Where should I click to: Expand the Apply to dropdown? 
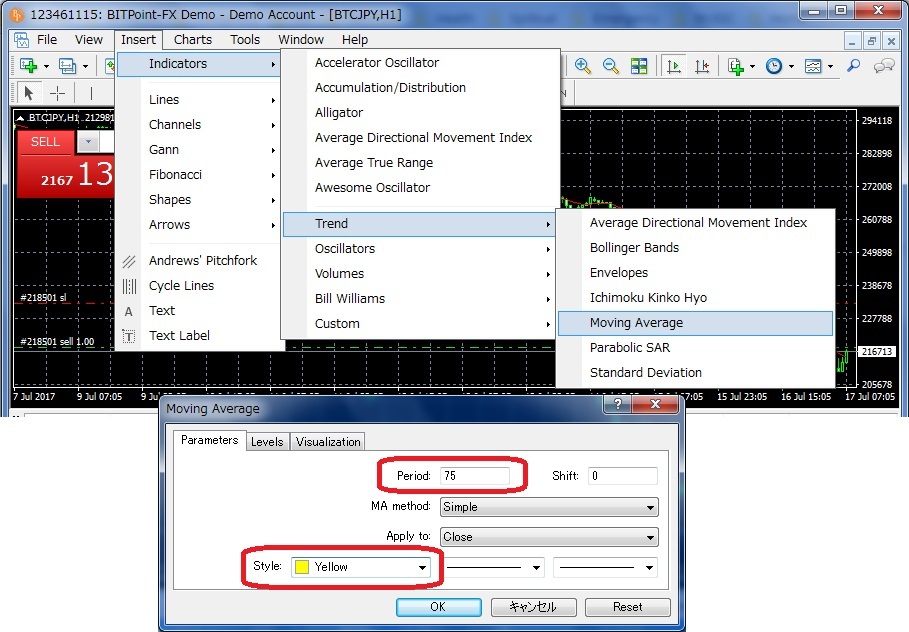click(549, 537)
